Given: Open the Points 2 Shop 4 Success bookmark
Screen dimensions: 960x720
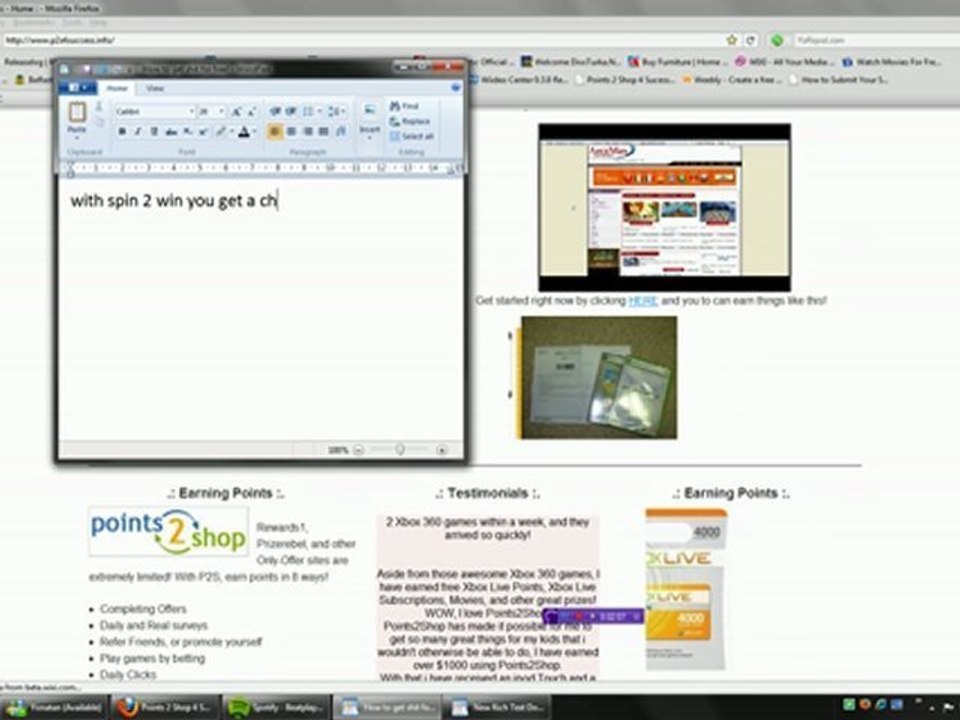Looking at the screenshot, I should coord(624,79).
